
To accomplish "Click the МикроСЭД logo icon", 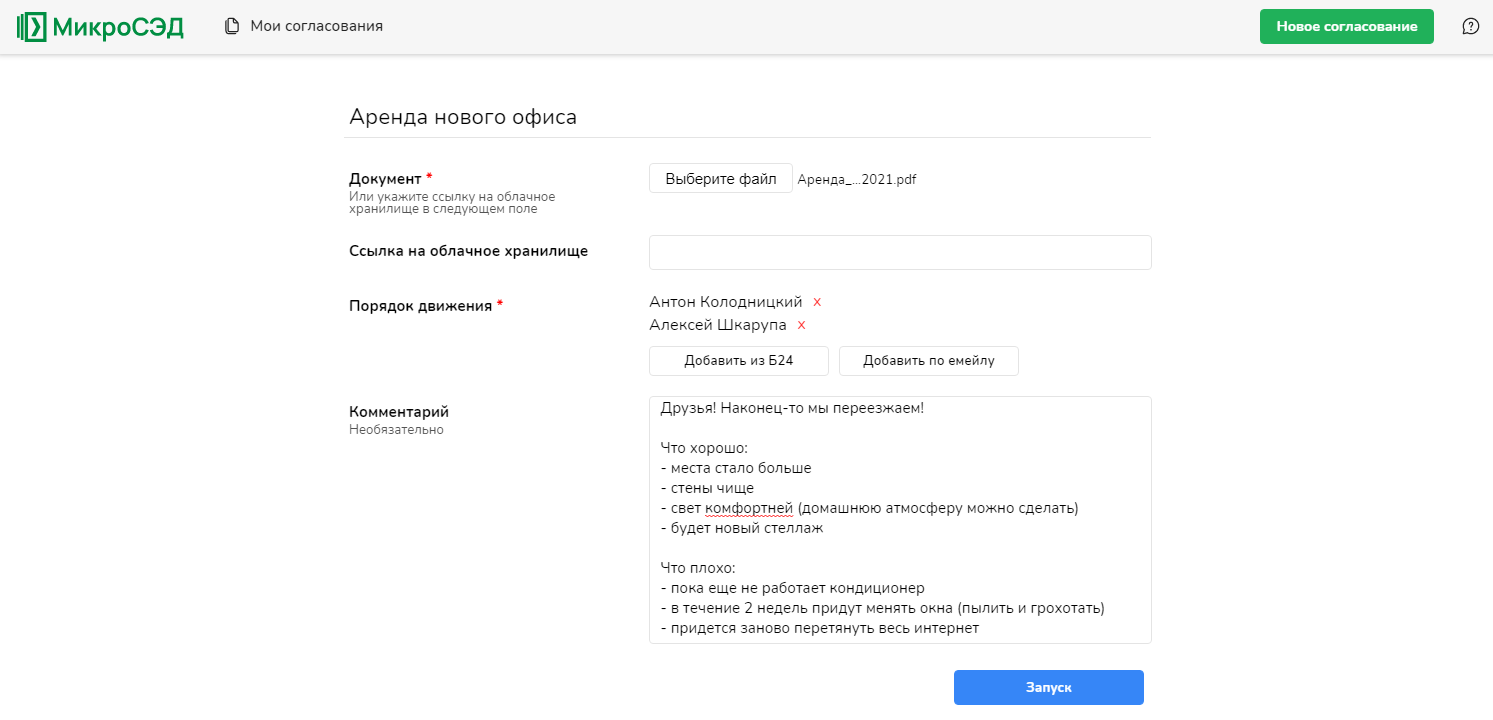I will (32, 27).
